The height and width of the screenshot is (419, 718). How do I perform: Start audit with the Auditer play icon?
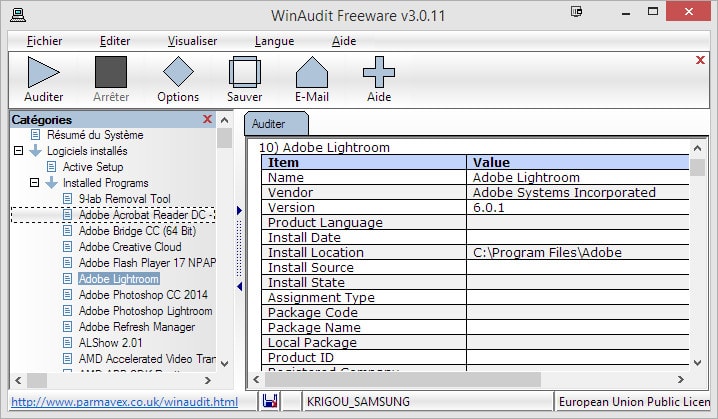(x=44, y=71)
